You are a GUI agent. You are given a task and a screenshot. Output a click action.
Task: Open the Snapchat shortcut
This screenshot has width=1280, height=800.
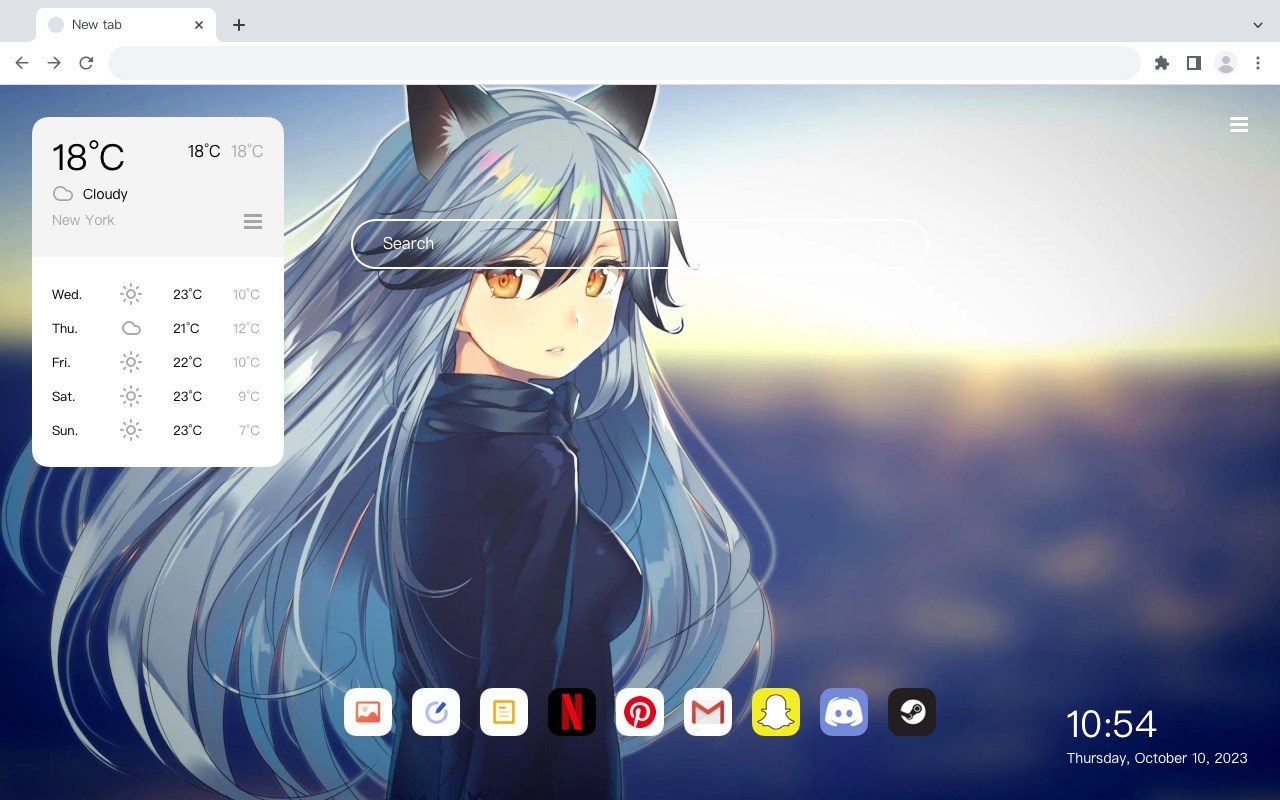pyautogui.click(x=776, y=712)
